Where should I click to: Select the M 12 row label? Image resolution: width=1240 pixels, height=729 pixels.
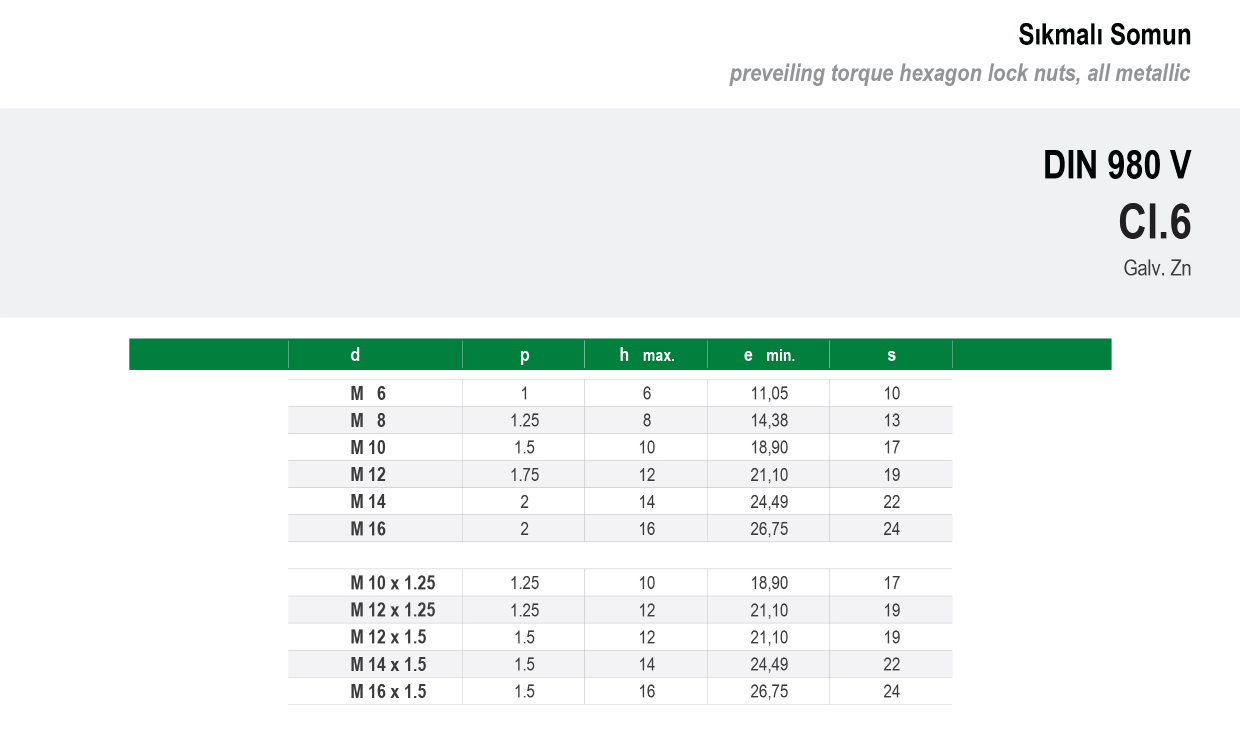click(x=368, y=475)
